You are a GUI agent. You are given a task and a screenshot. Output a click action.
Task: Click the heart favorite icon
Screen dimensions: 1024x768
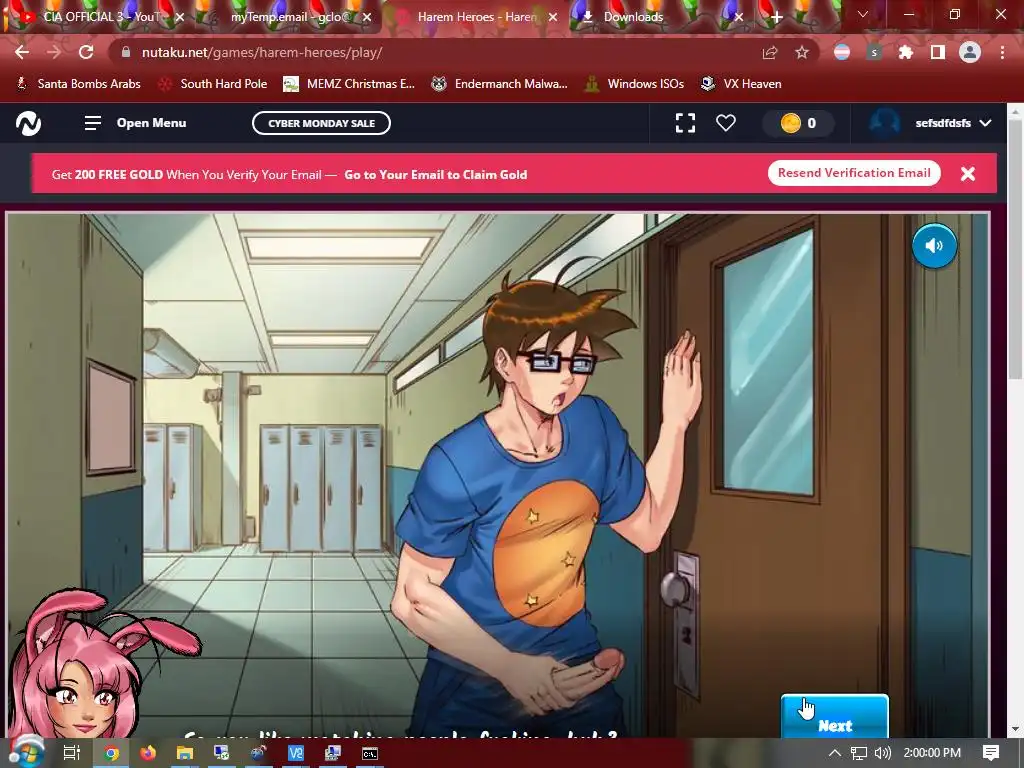pos(726,123)
